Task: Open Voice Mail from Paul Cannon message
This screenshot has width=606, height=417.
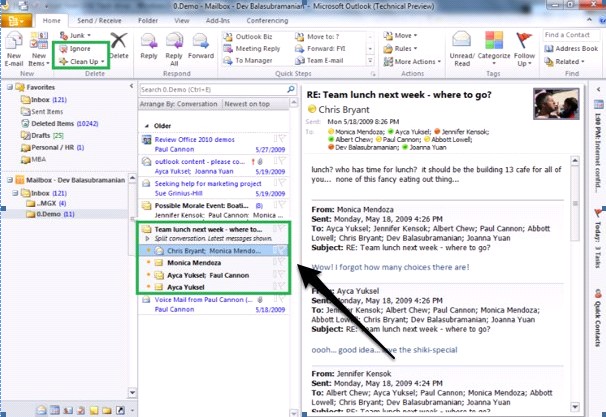Action: (213, 305)
